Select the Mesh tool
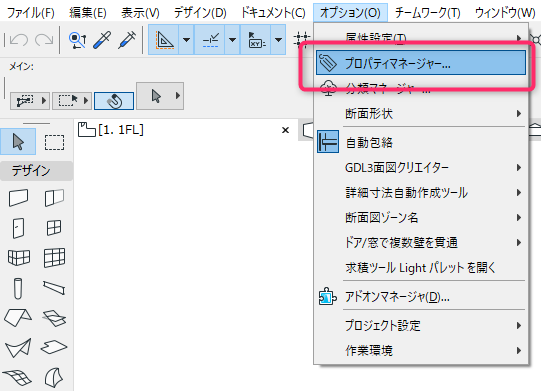541x391 pixels. pyautogui.click(x=17, y=377)
